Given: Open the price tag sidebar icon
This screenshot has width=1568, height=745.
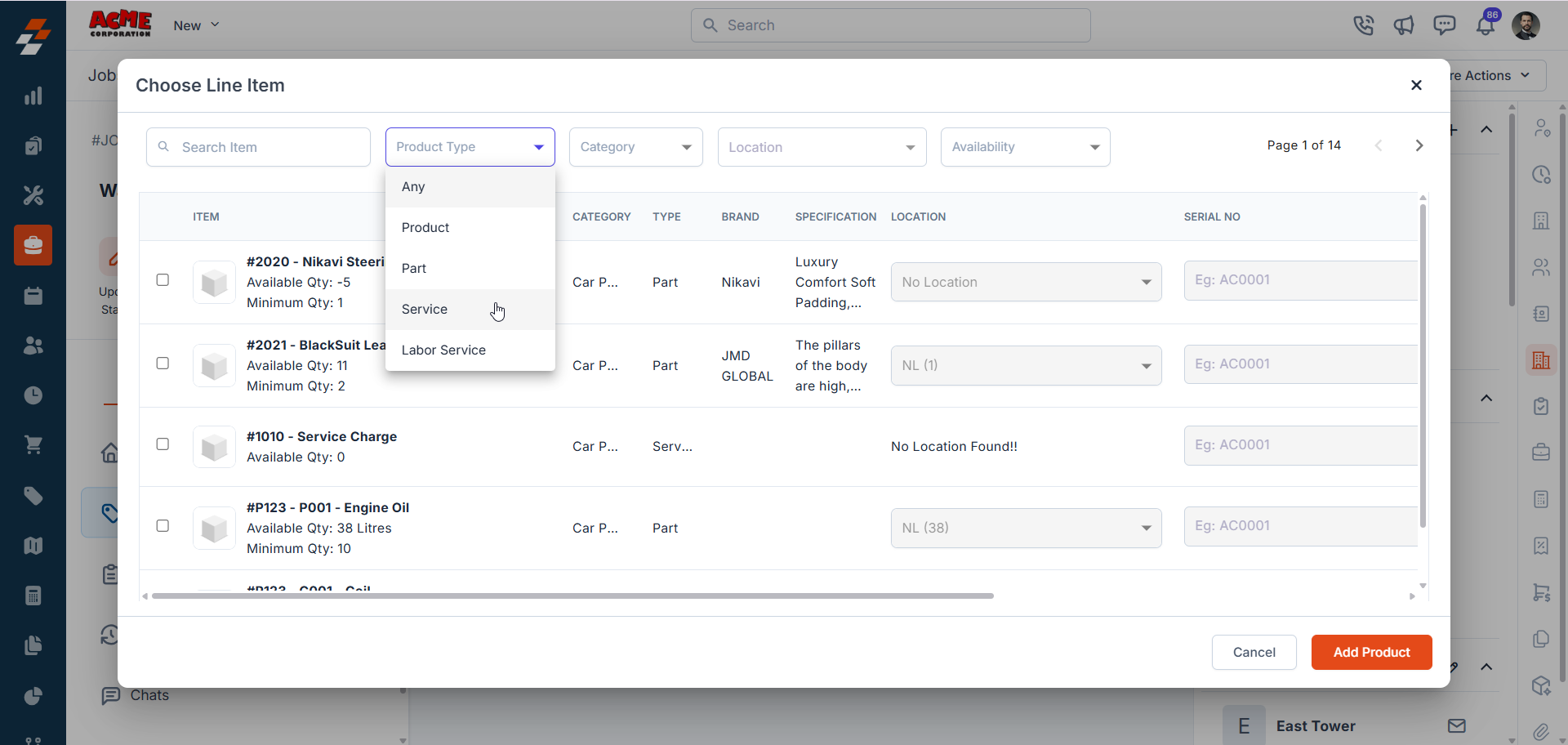Looking at the screenshot, I should click(33, 496).
